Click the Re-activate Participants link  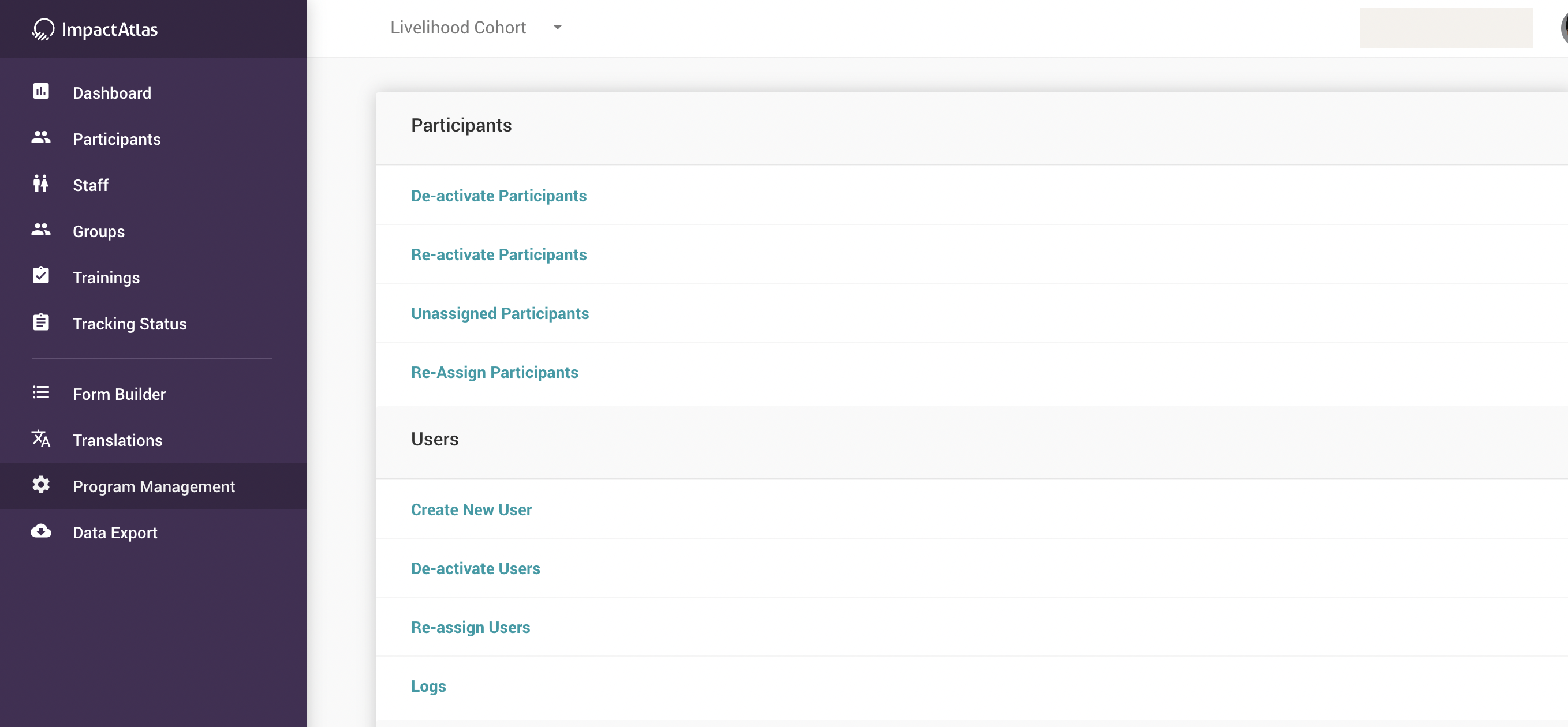point(499,254)
